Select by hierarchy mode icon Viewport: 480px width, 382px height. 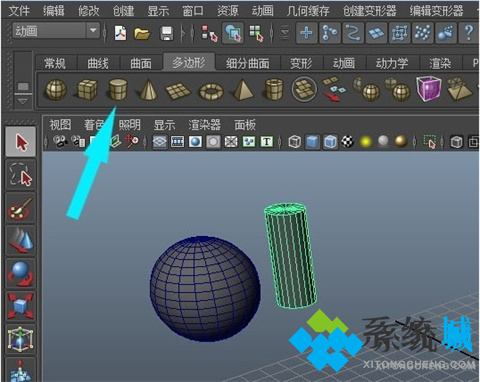209,33
